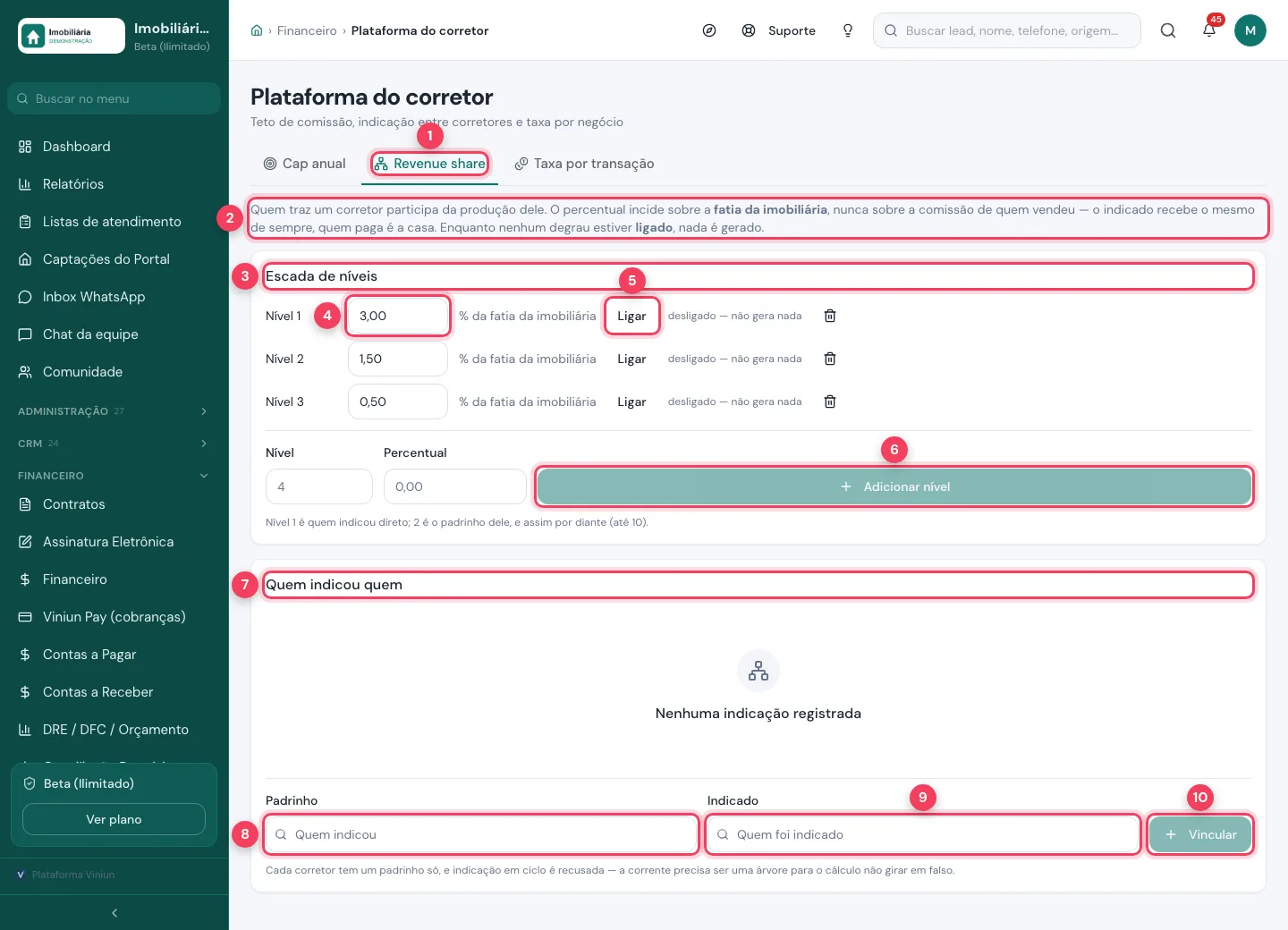The height and width of the screenshot is (930, 1288).
Task: Click the Padrinho search field
Action: (x=481, y=834)
